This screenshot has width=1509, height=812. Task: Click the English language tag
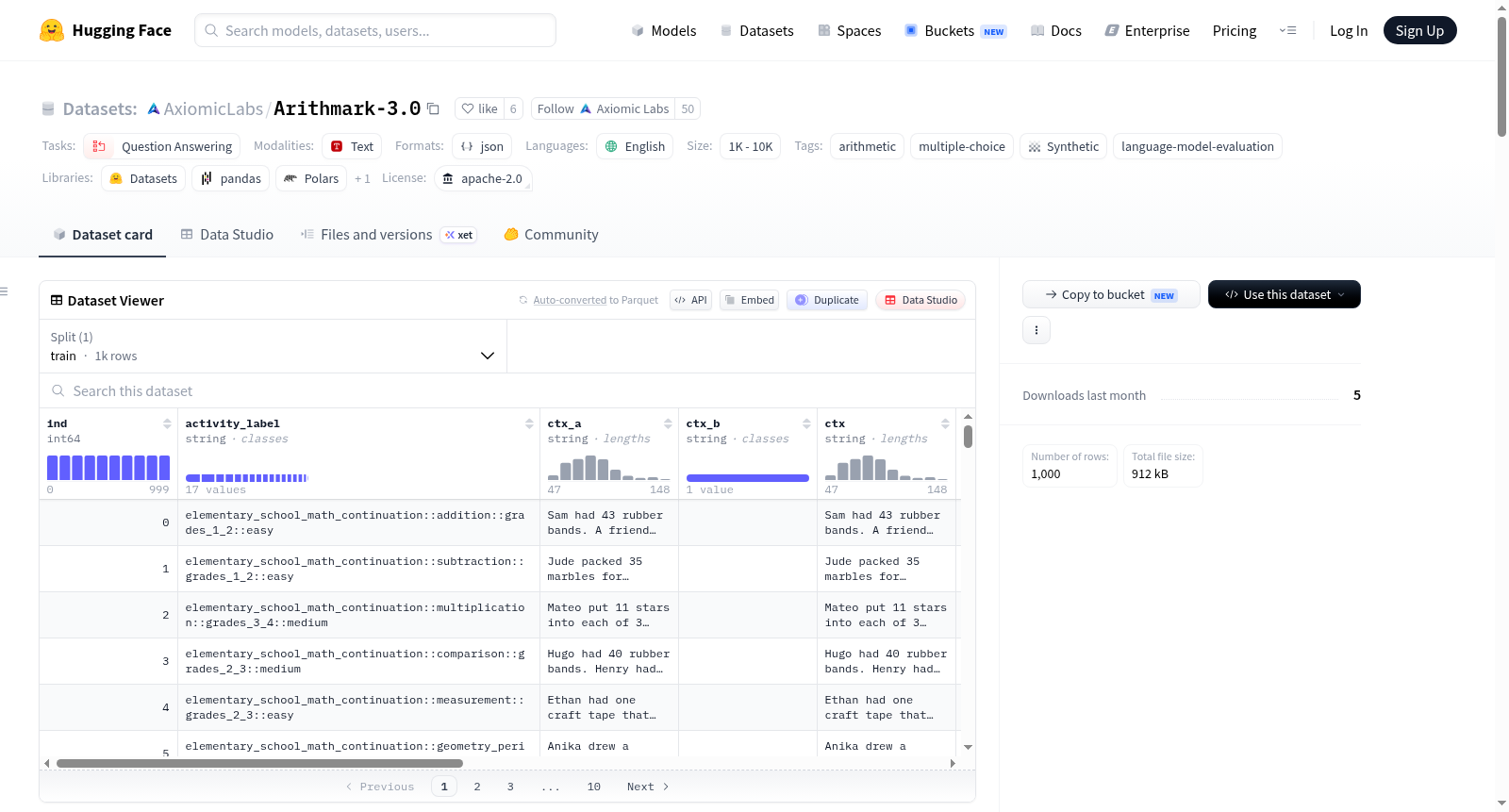point(635,146)
